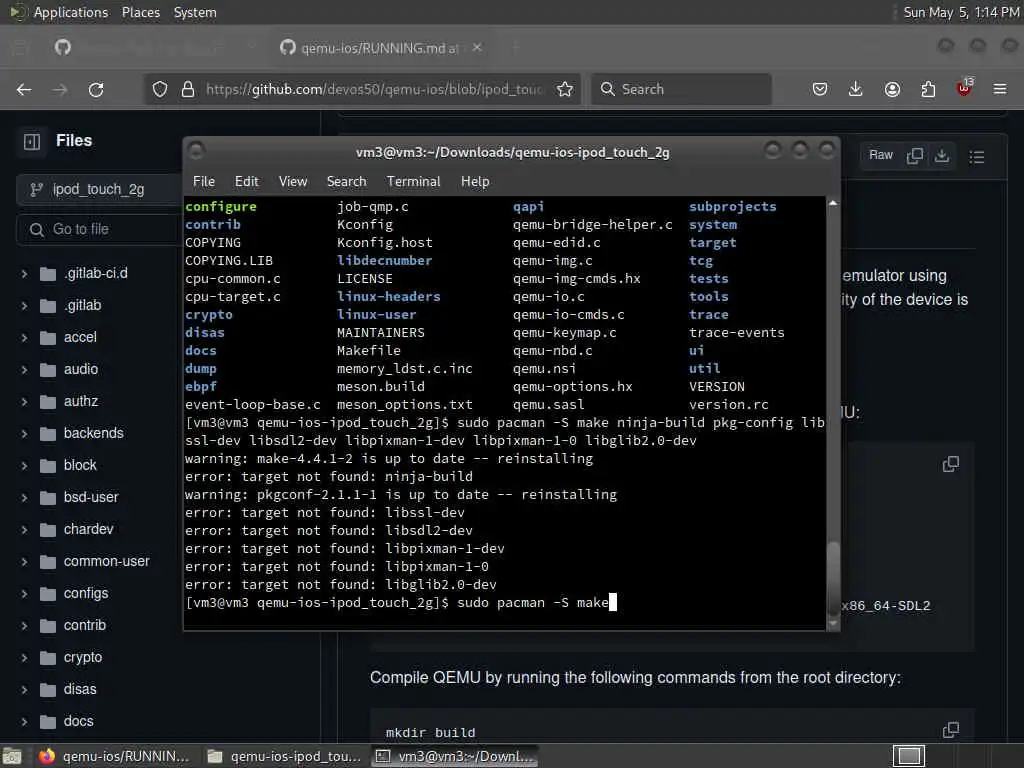Viewport: 1024px width, 768px height.
Task: Open the terminal Search menu
Action: click(346, 182)
